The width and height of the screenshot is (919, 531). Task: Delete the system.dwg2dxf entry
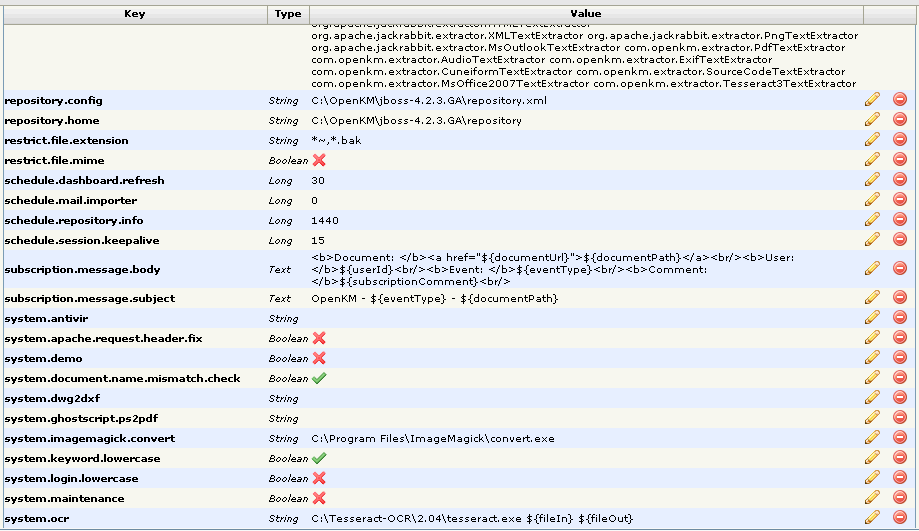click(x=900, y=397)
